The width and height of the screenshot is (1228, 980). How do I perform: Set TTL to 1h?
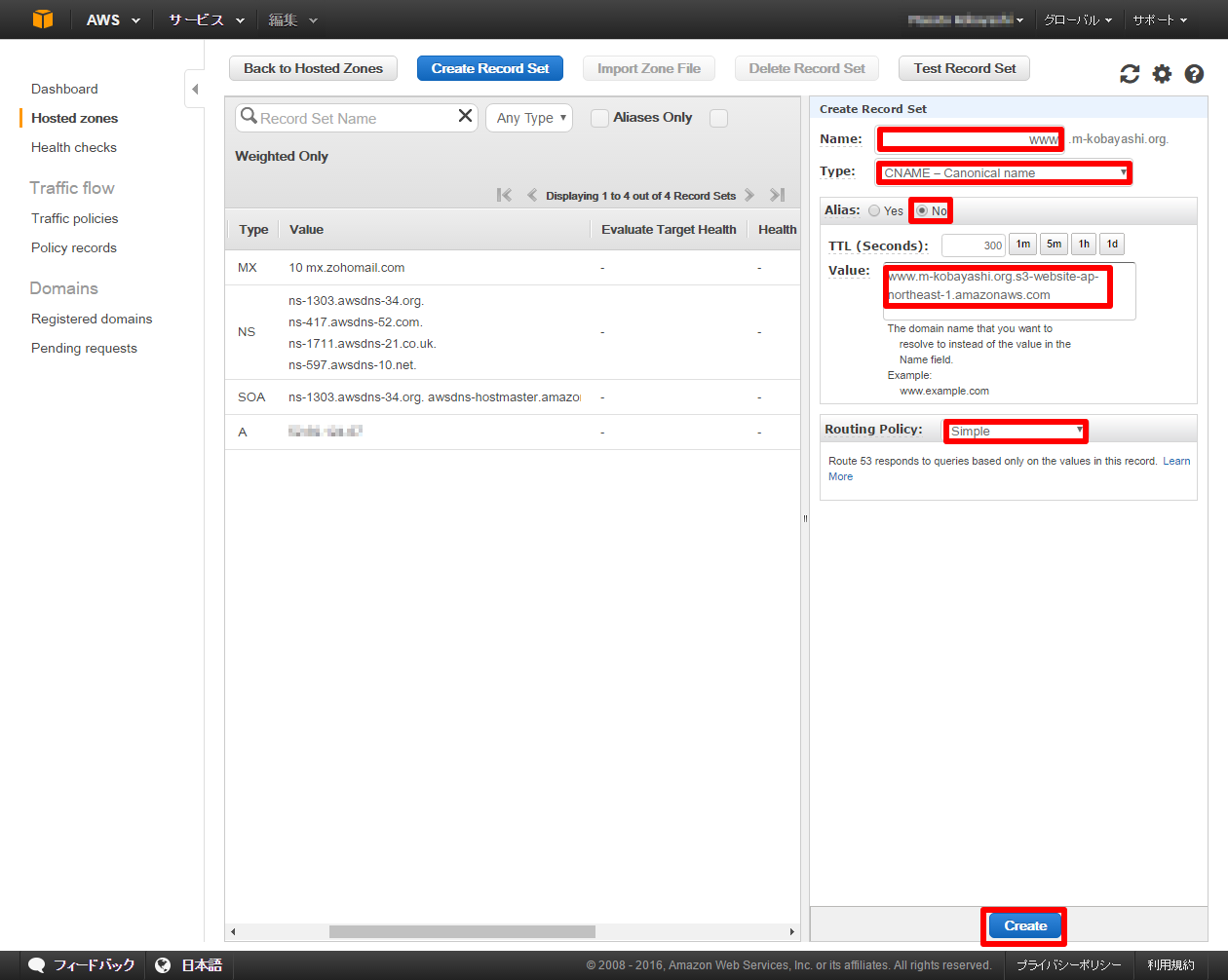coord(1084,245)
